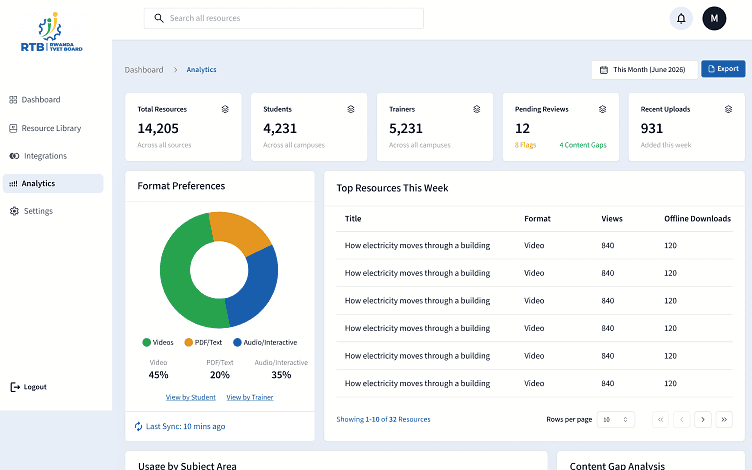Click the Last Sync: 10 mins ago text
This screenshot has height=470, width=752.
pyautogui.click(x=186, y=426)
